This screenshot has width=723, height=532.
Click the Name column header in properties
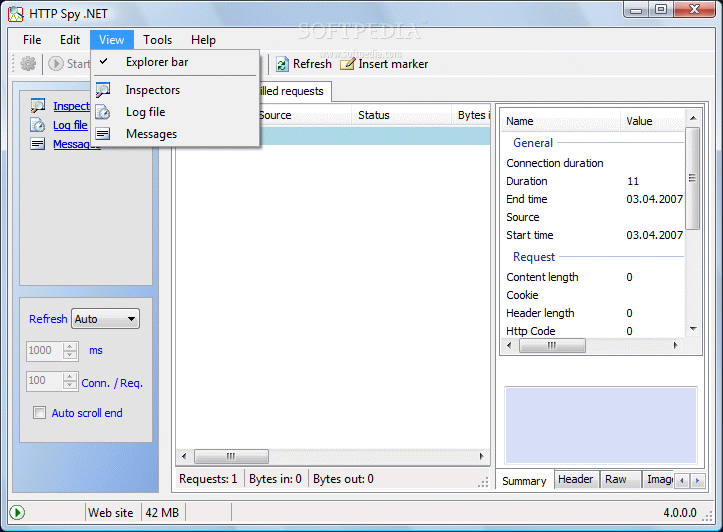pyautogui.click(x=561, y=121)
